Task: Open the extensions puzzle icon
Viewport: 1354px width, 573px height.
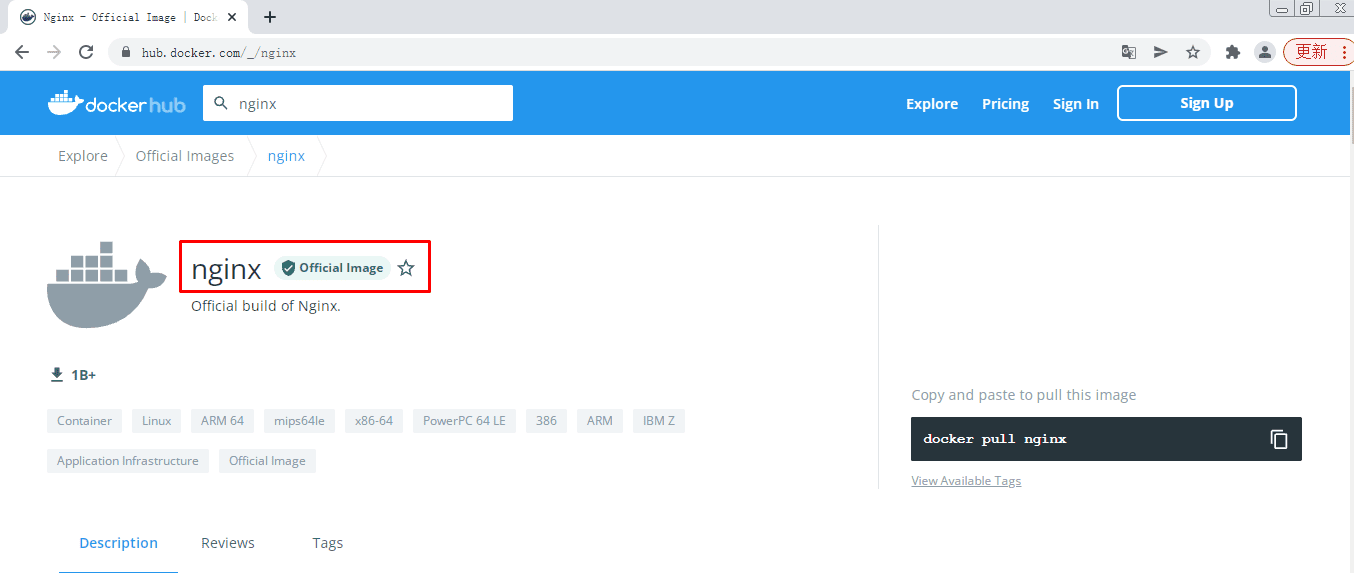Action: coord(1232,52)
